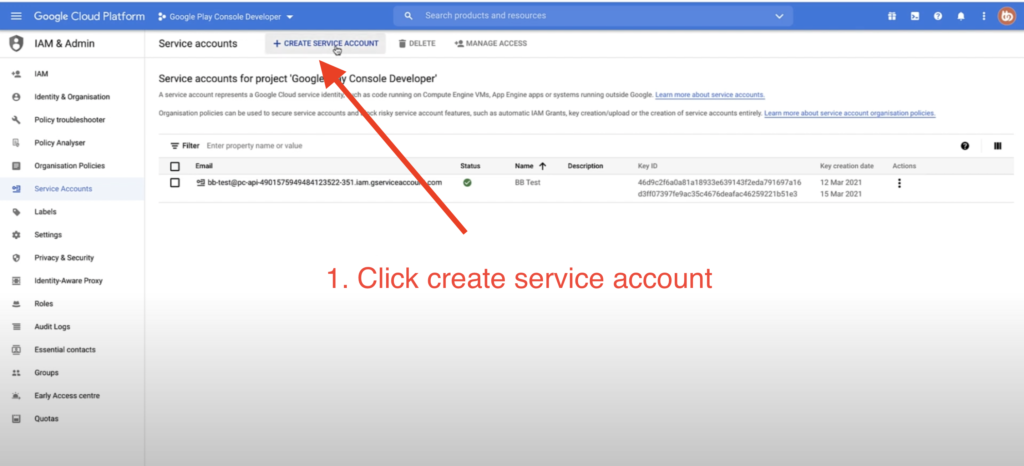The width and height of the screenshot is (1024, 466).
Task: Click the filter help icon in table
Action: tap(965, 146)
